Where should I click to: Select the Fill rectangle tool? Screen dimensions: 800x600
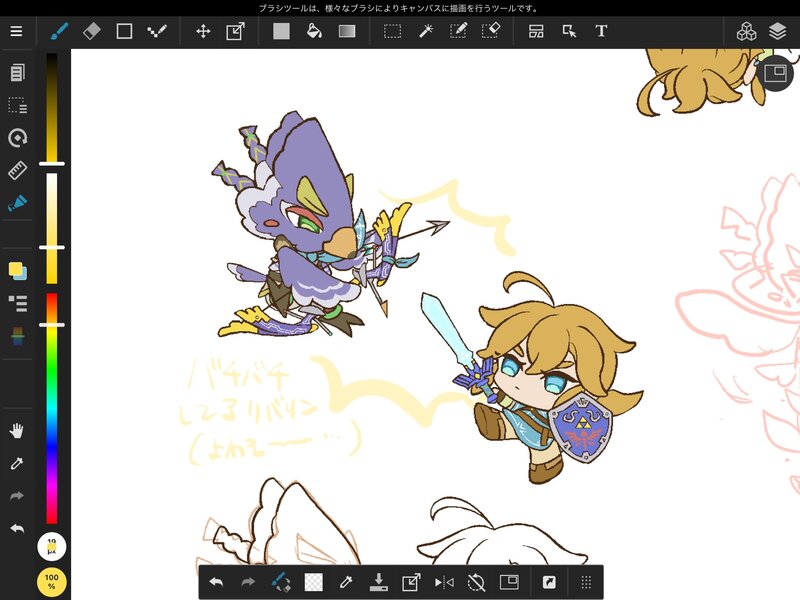(281, 31)
